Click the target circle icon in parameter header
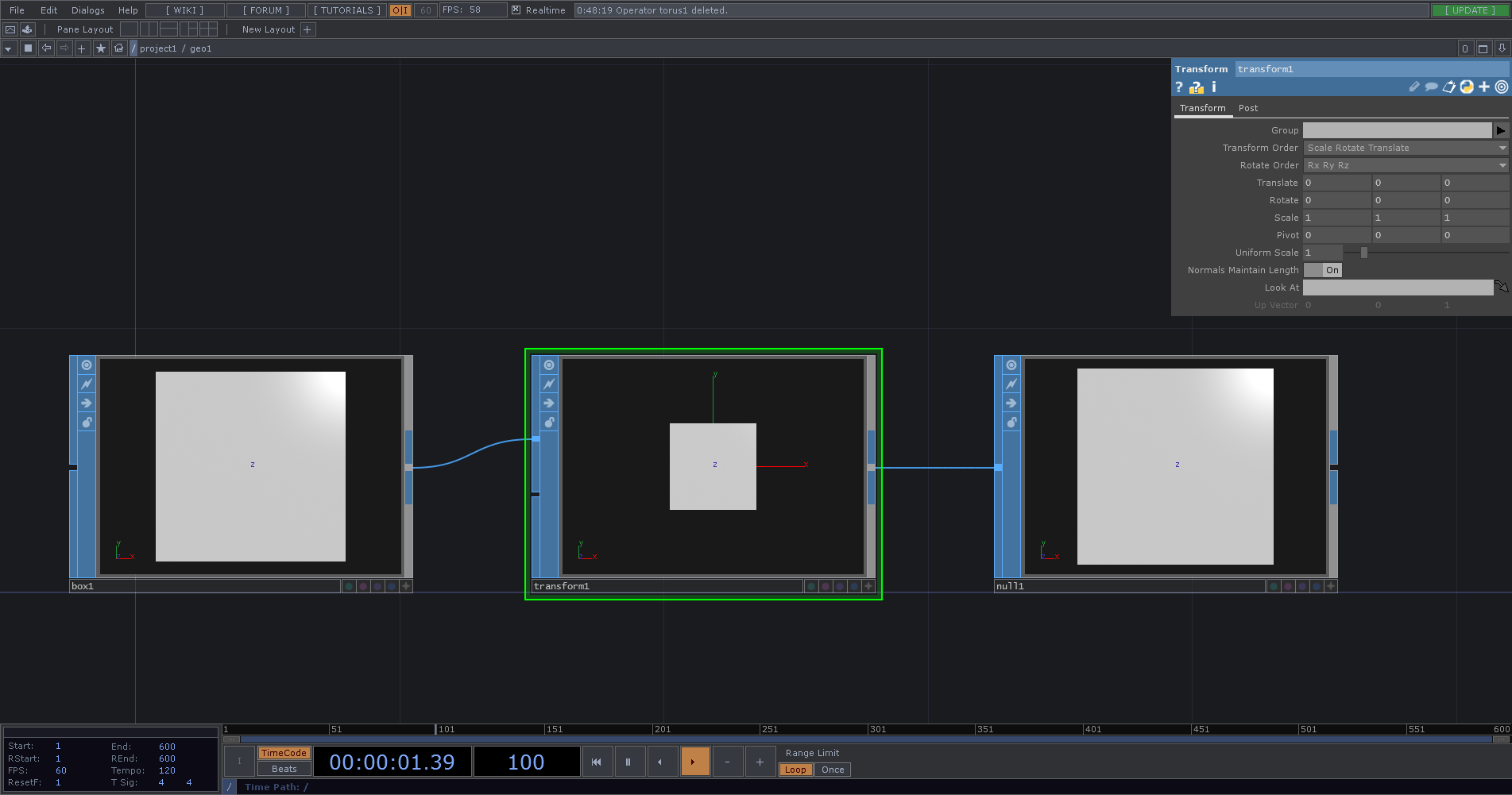 [1502, 87]
